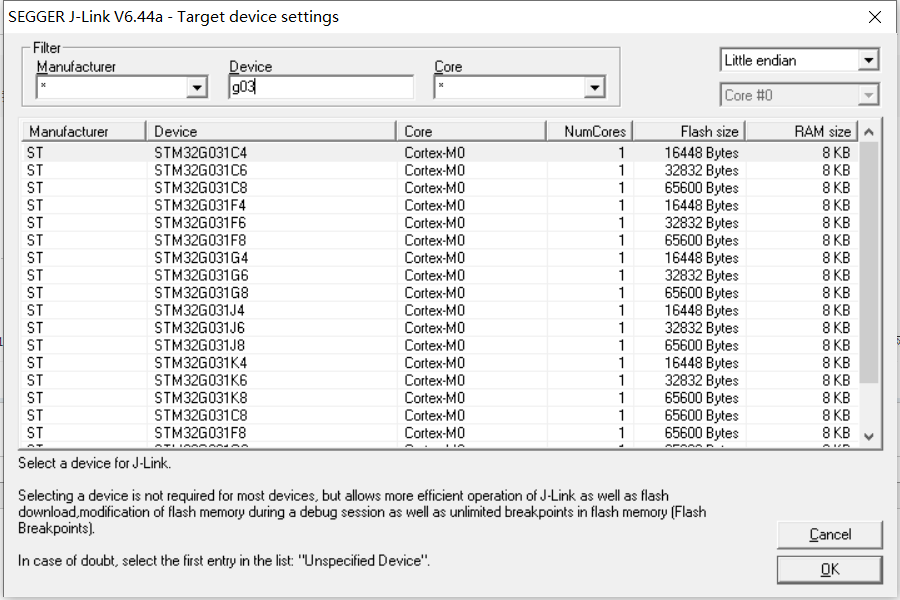Viewport: 900px width, 600px height.
Task: Cancel the target device selection
Action: 829,535
